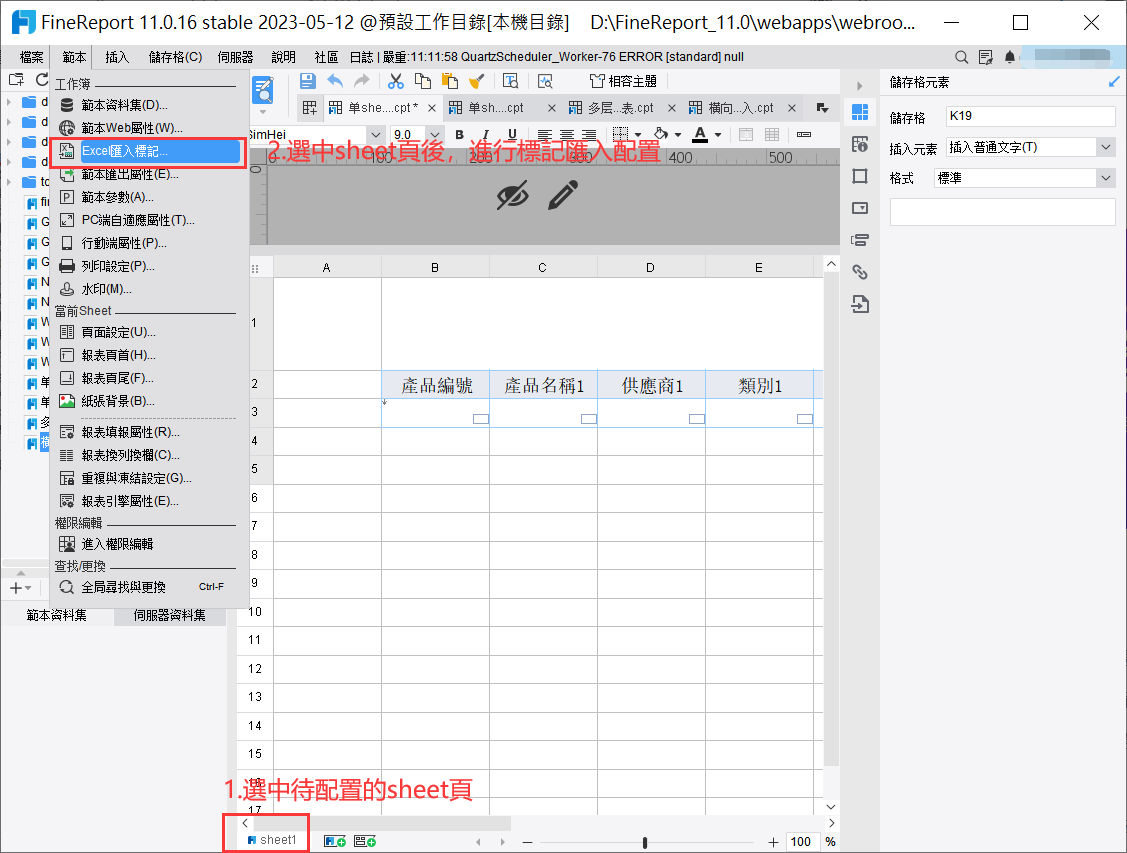Toggle bold formatting

(459, 135)
